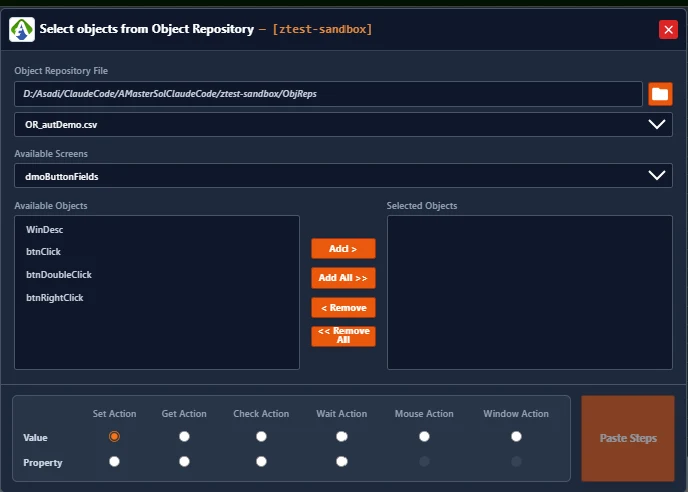
Task: Select Set Action Value radio button
Action: point(114,437)
